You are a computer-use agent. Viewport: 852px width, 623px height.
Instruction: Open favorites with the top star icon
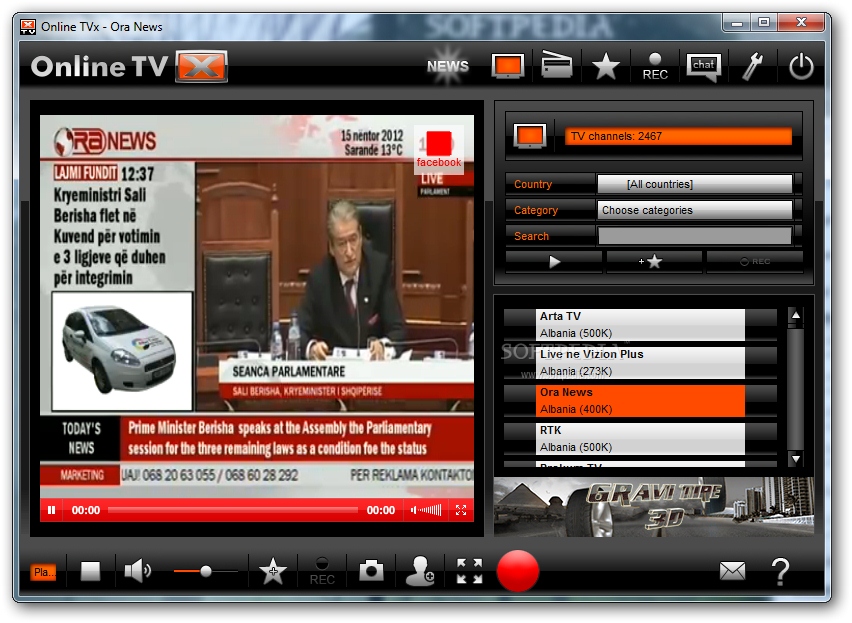click(605, 66)
